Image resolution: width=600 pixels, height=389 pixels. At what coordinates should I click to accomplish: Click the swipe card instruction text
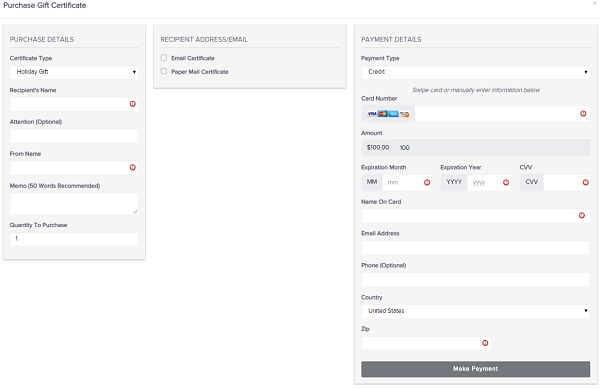(476, 90)
